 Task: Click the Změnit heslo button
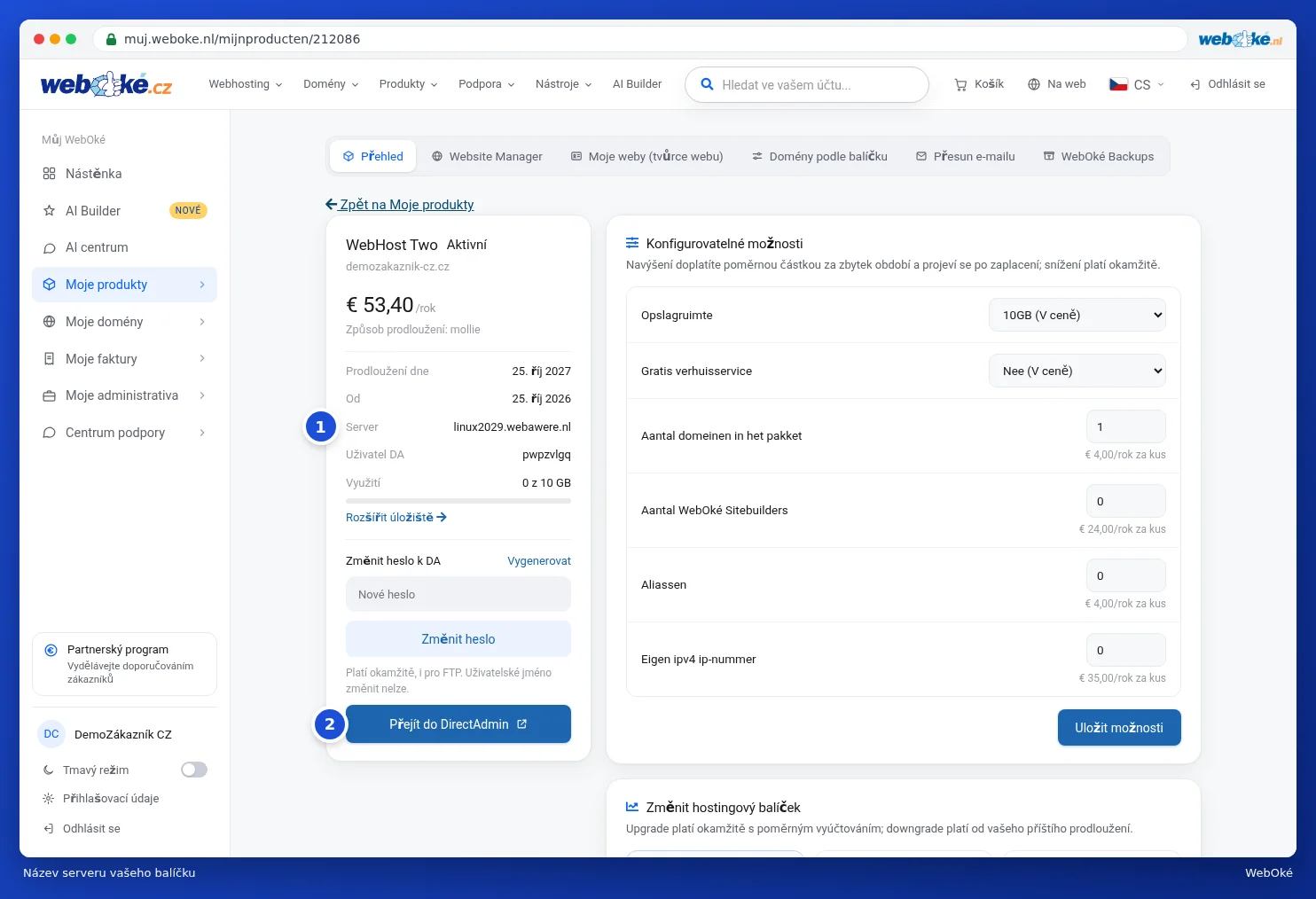458,639
